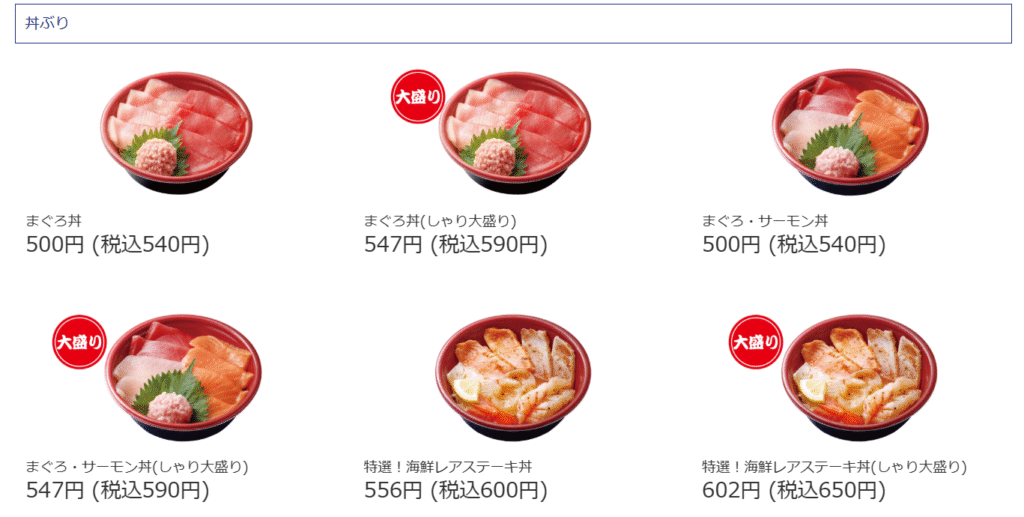The width and height of the screenshot is (1024, 517).
Task: Click the 大盛り badge on まぐろ丼(しゃり大盛り)
Action: pos(416,98)
